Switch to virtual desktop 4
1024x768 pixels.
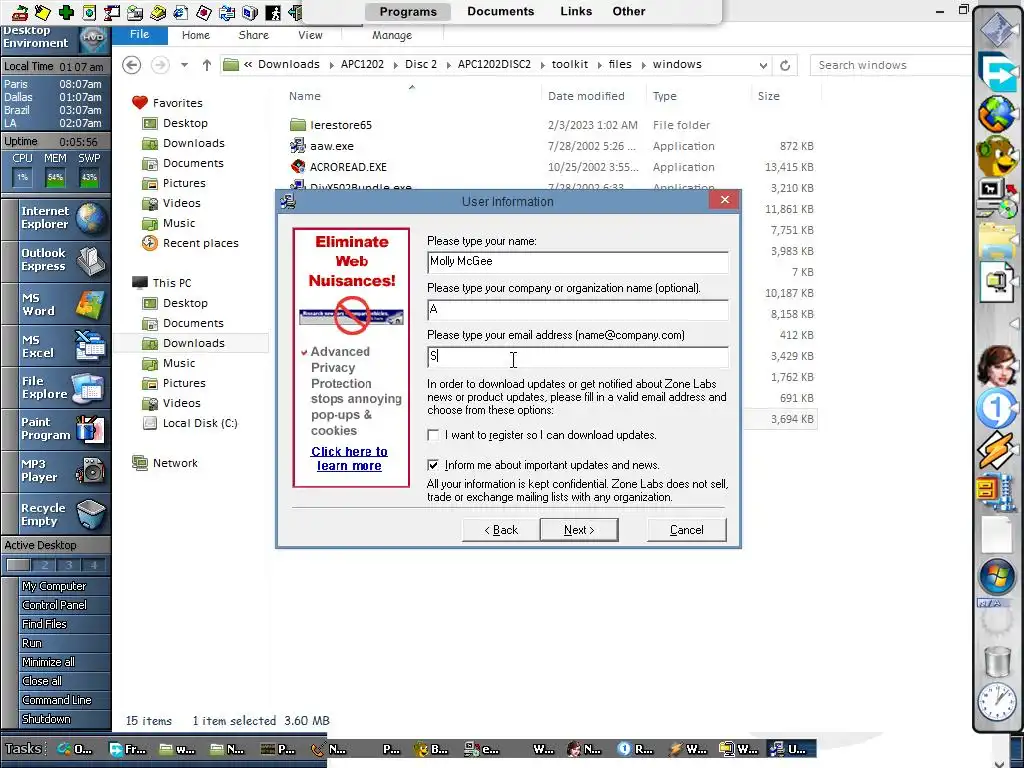click(x=93, y=565)
